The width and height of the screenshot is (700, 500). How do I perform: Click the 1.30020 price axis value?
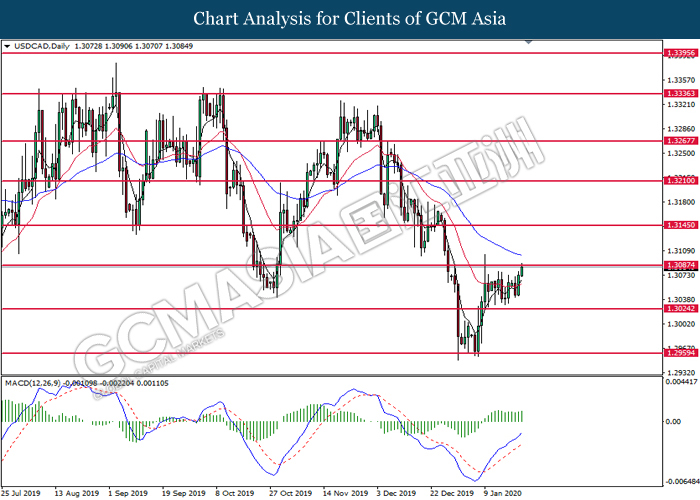[681, 324]
